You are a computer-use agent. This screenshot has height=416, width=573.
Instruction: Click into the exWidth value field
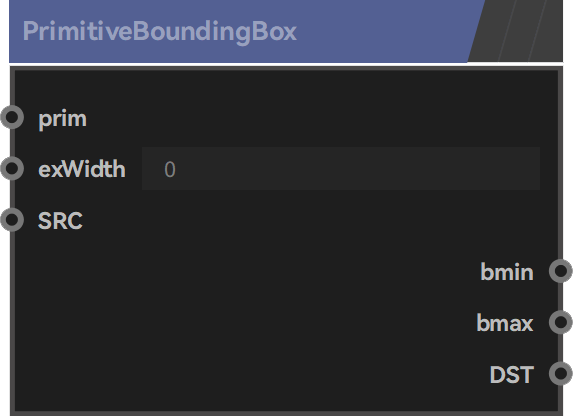coord(341,169)
